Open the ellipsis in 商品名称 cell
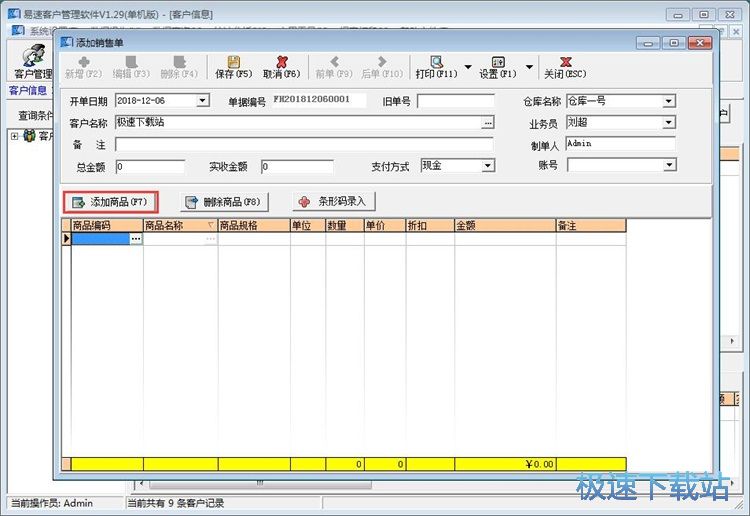 [210, 239]
